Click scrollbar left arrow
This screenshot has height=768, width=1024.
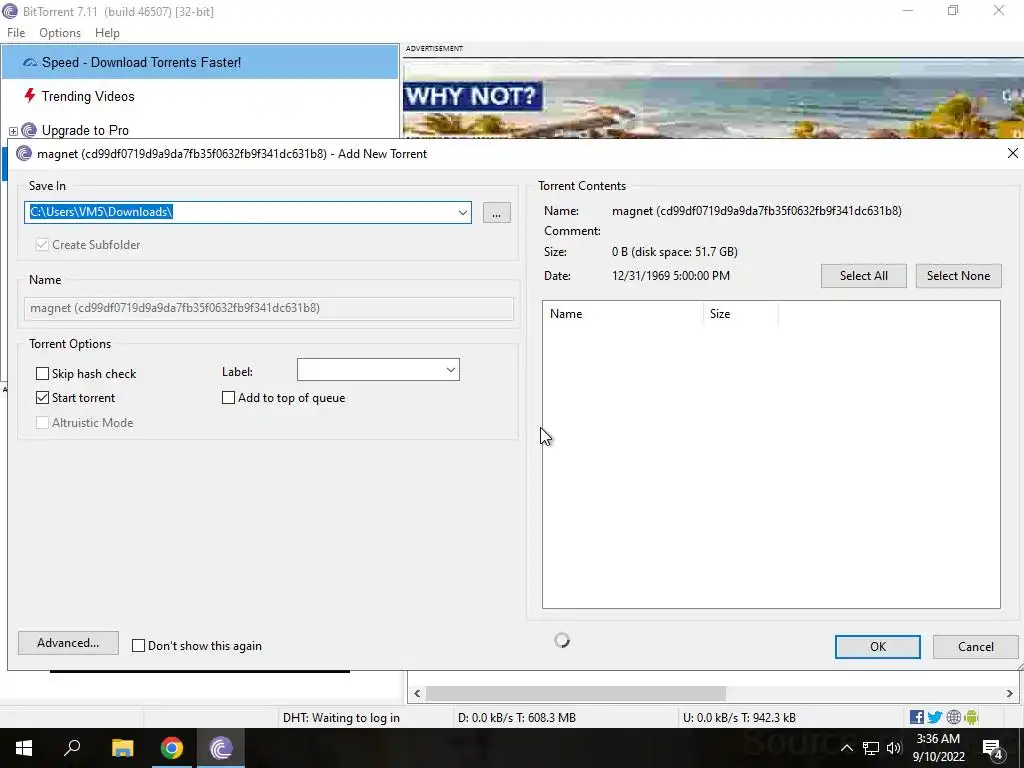417,693
